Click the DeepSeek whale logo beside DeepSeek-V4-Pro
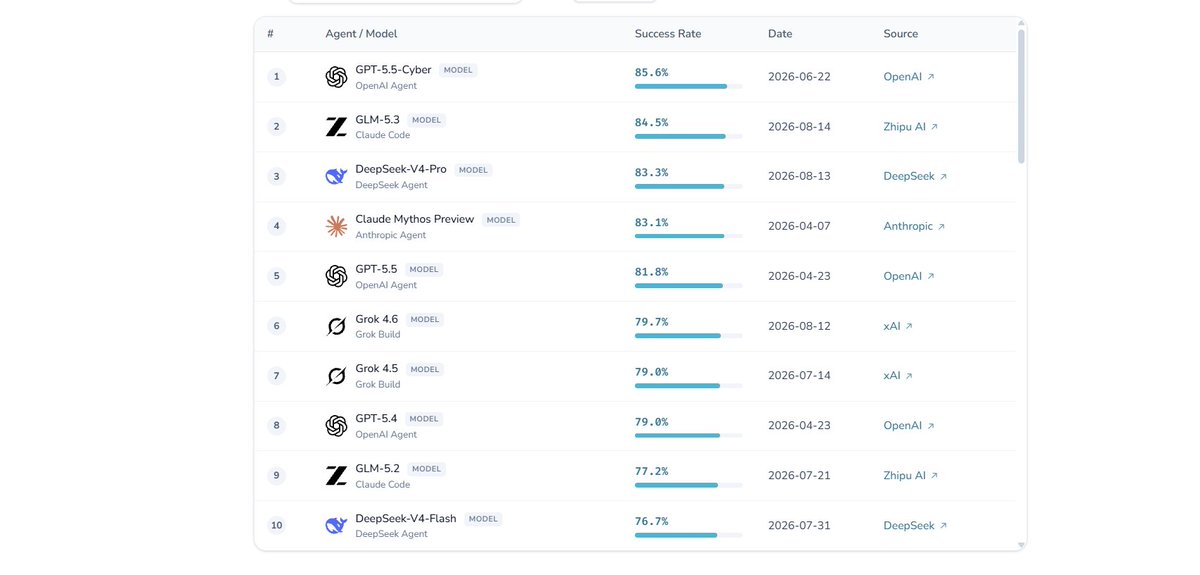The image size is (1200, 575). (x=336, y=177)
